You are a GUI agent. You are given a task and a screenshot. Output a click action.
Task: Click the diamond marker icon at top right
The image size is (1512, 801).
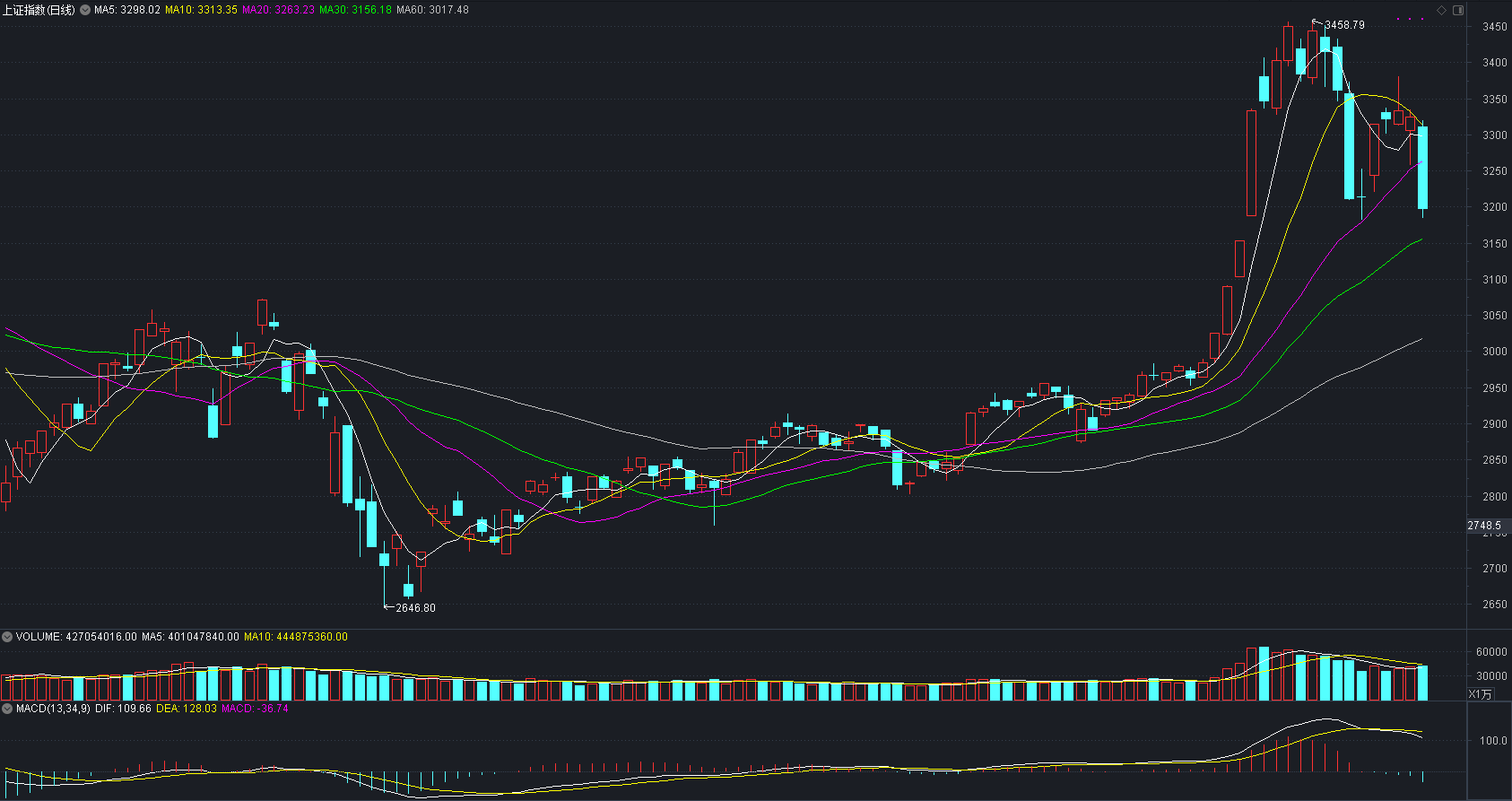coord(1442,10)
